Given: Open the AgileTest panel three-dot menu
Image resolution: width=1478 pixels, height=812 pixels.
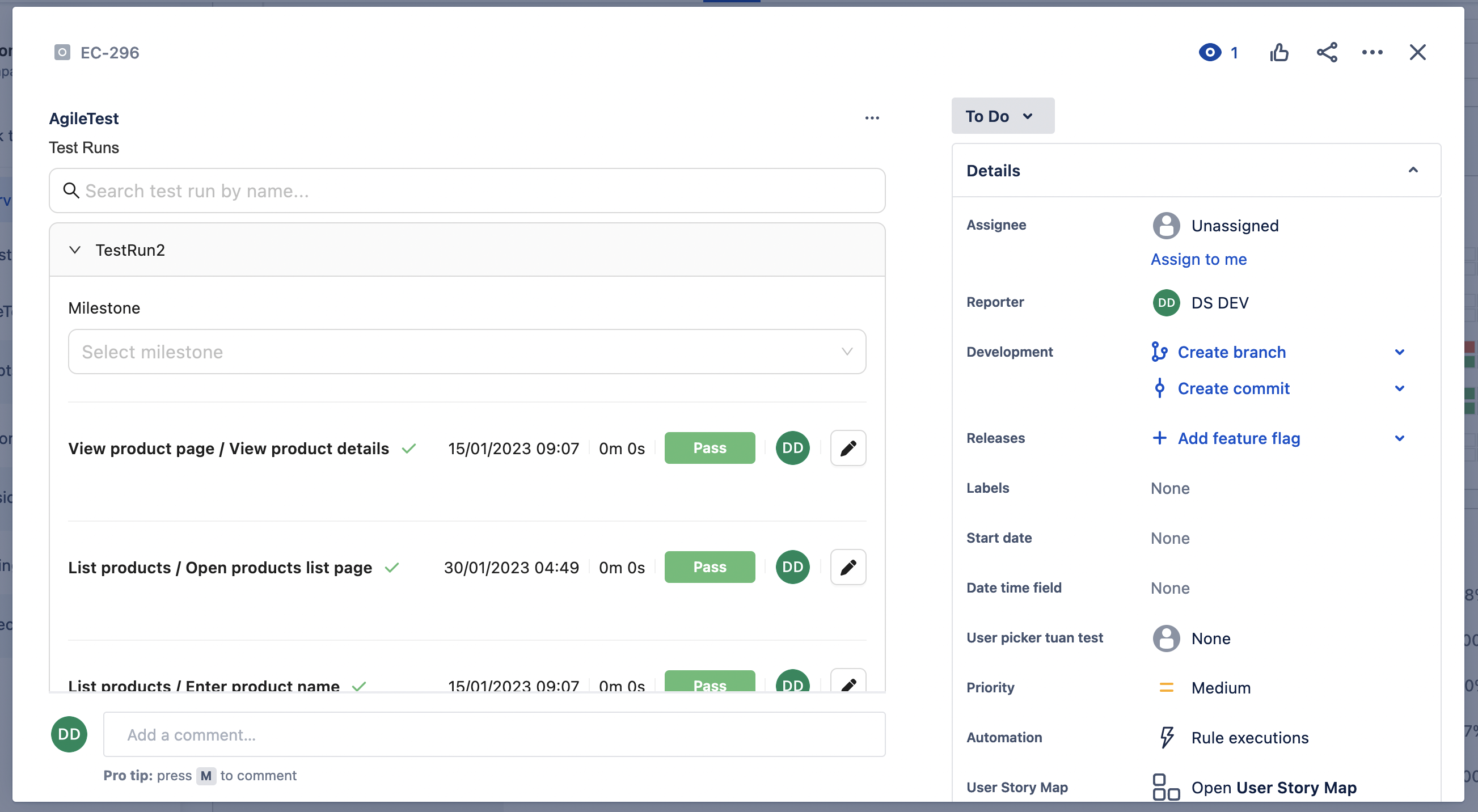Looking at the screenshot, I should click(872, 117).
